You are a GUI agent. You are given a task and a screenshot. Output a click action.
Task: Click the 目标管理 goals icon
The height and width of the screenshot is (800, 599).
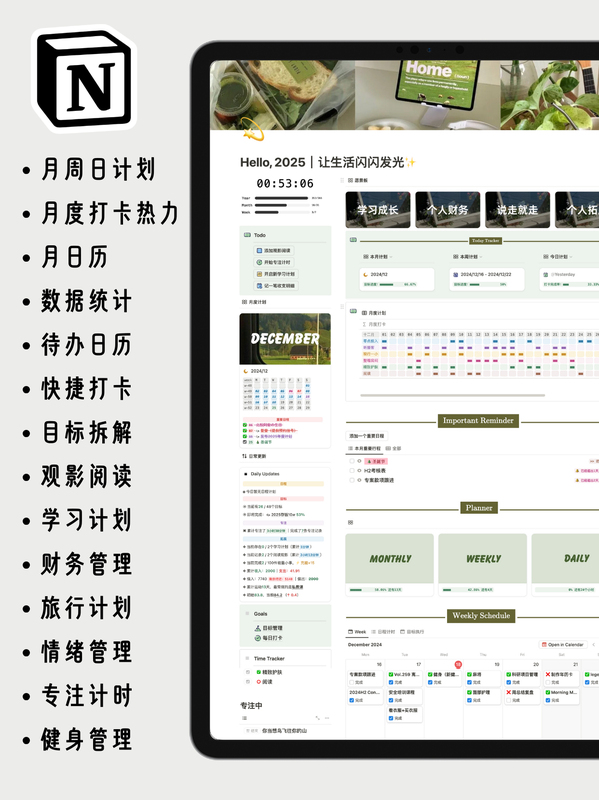pos(258,628)
